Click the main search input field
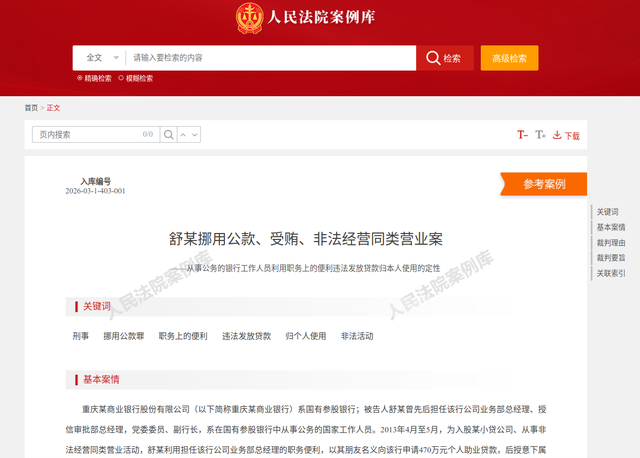Screen dimensions: 640x458 [x=271, y=58]
